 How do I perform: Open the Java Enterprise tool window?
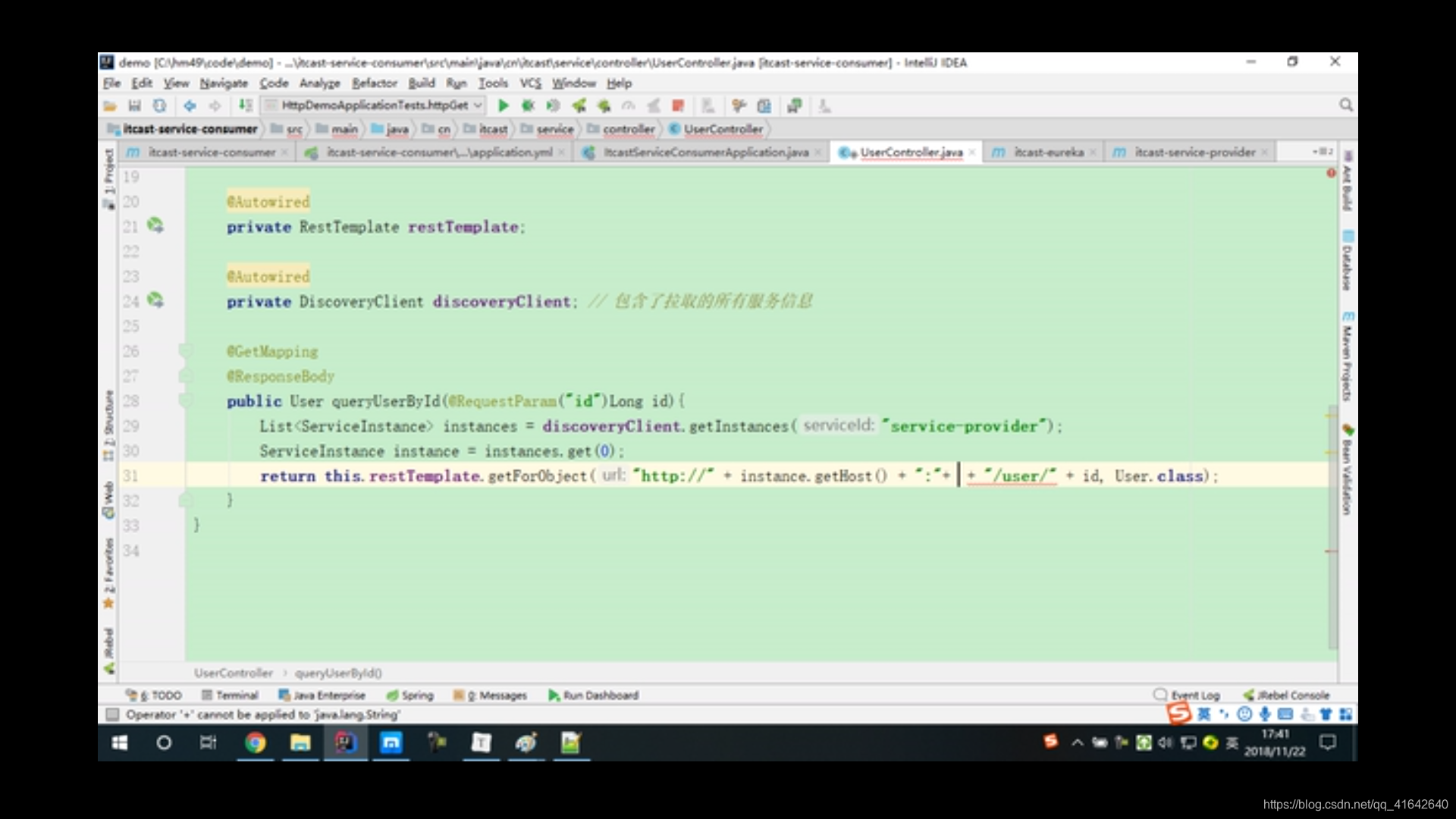pos(322,695)
